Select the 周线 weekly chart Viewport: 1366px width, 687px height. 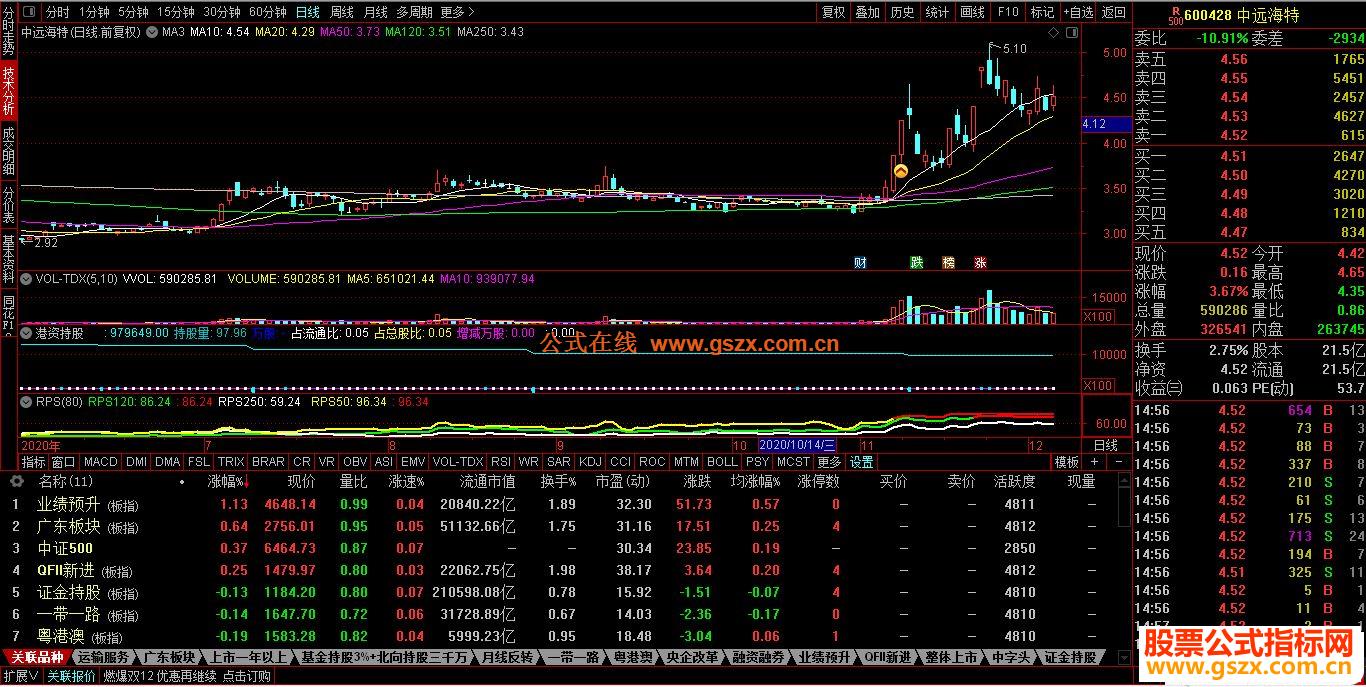point(342,12)
